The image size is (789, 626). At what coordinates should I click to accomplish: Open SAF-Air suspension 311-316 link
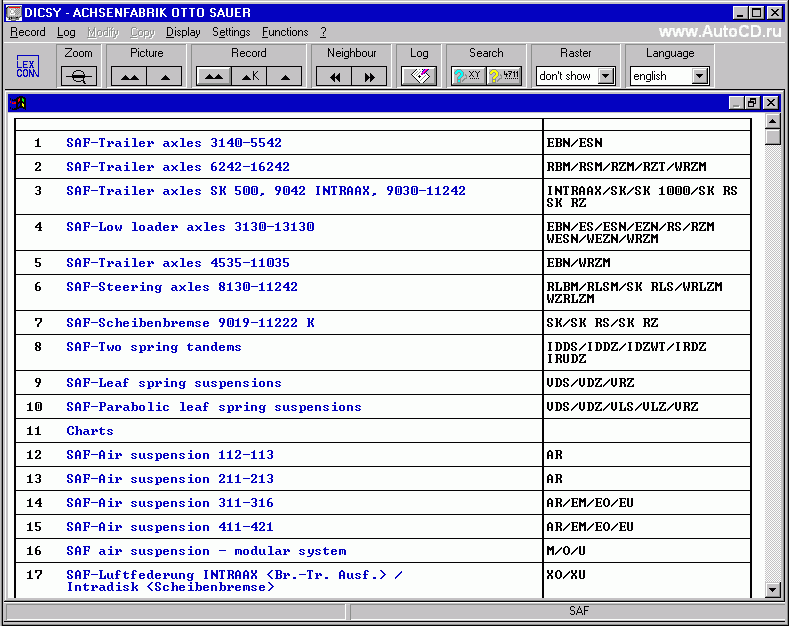pos(170,503)
